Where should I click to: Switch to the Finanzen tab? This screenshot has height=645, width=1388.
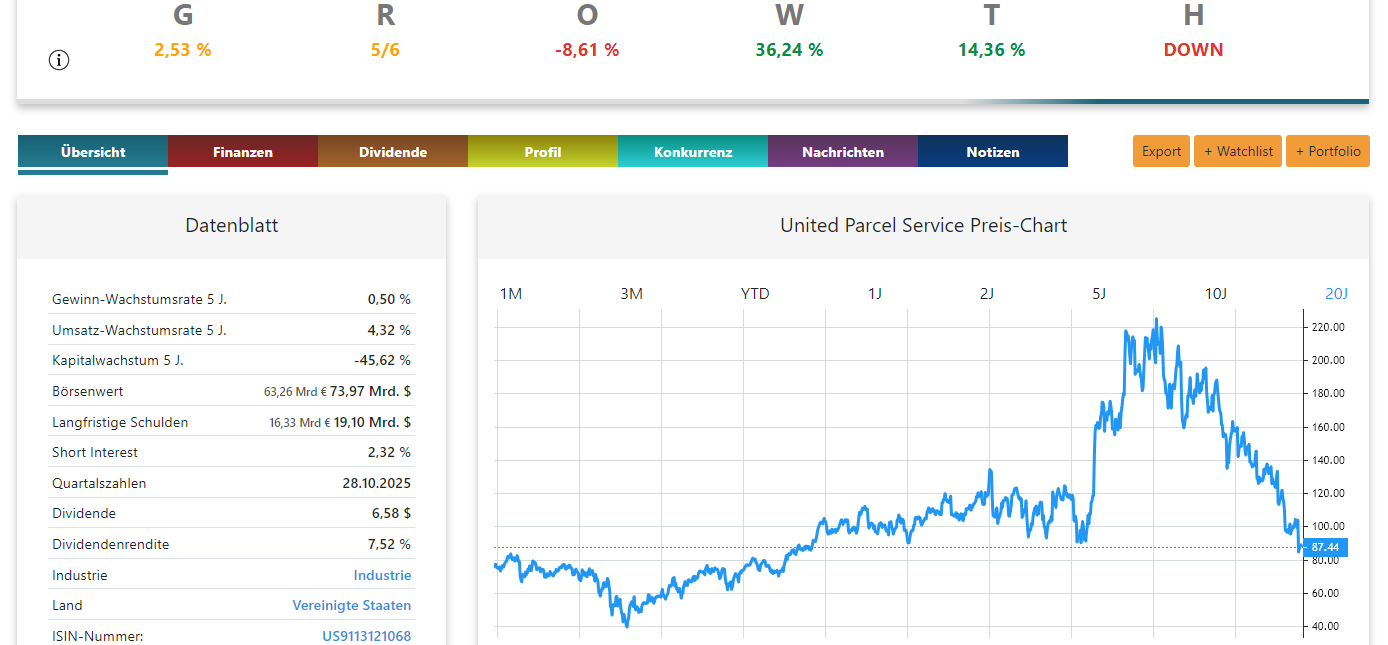(x=243, y=152)
